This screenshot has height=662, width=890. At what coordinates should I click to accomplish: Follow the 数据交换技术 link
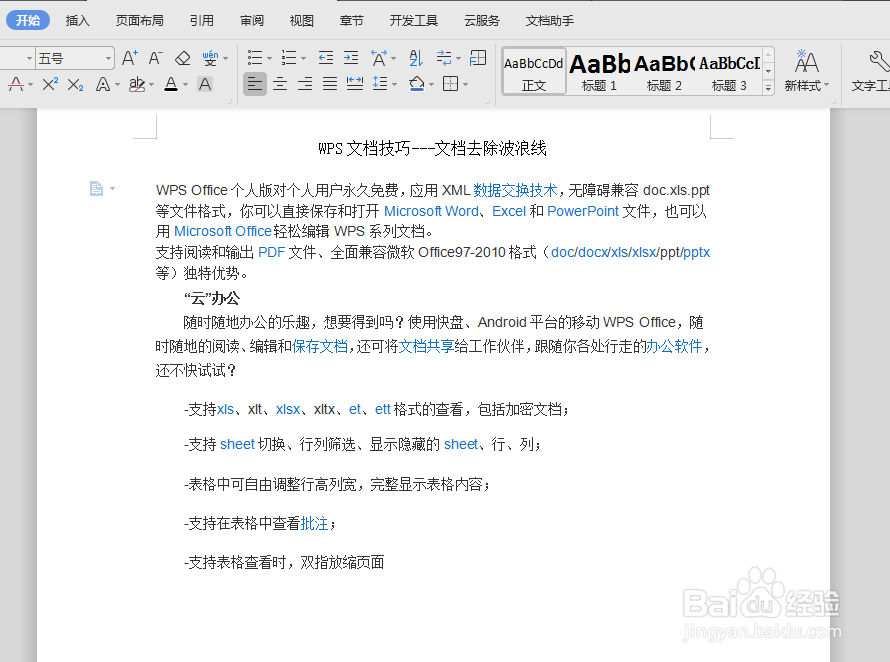pos(515,190)
